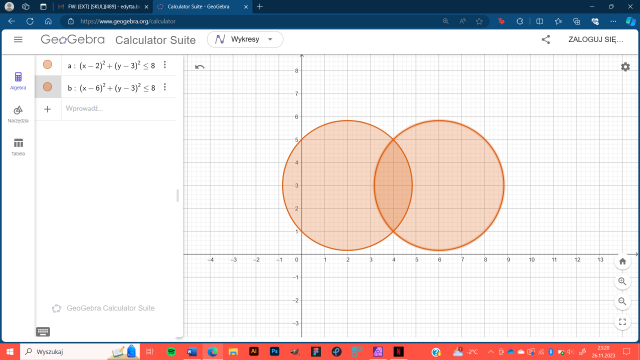
Task: Close the Calculator Suite - GeoGebra tab
Action: point(246,7)
